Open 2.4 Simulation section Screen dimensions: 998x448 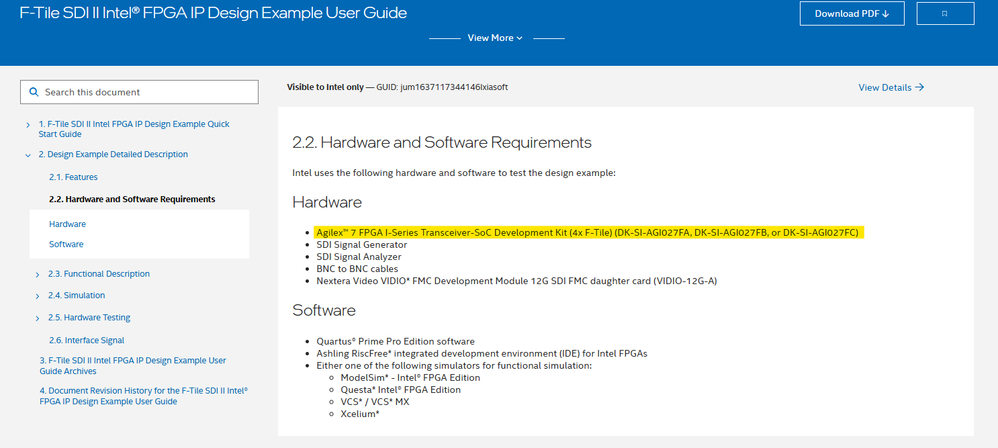point(77,295)
